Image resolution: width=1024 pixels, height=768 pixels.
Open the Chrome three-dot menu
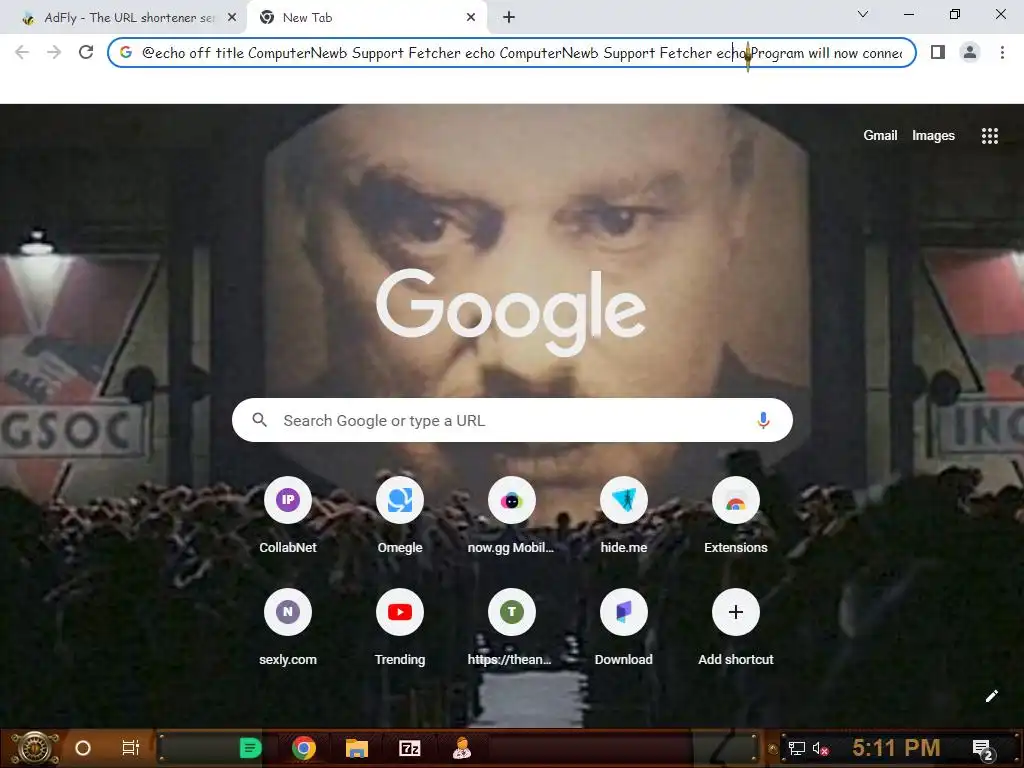tap(1002, 52)
